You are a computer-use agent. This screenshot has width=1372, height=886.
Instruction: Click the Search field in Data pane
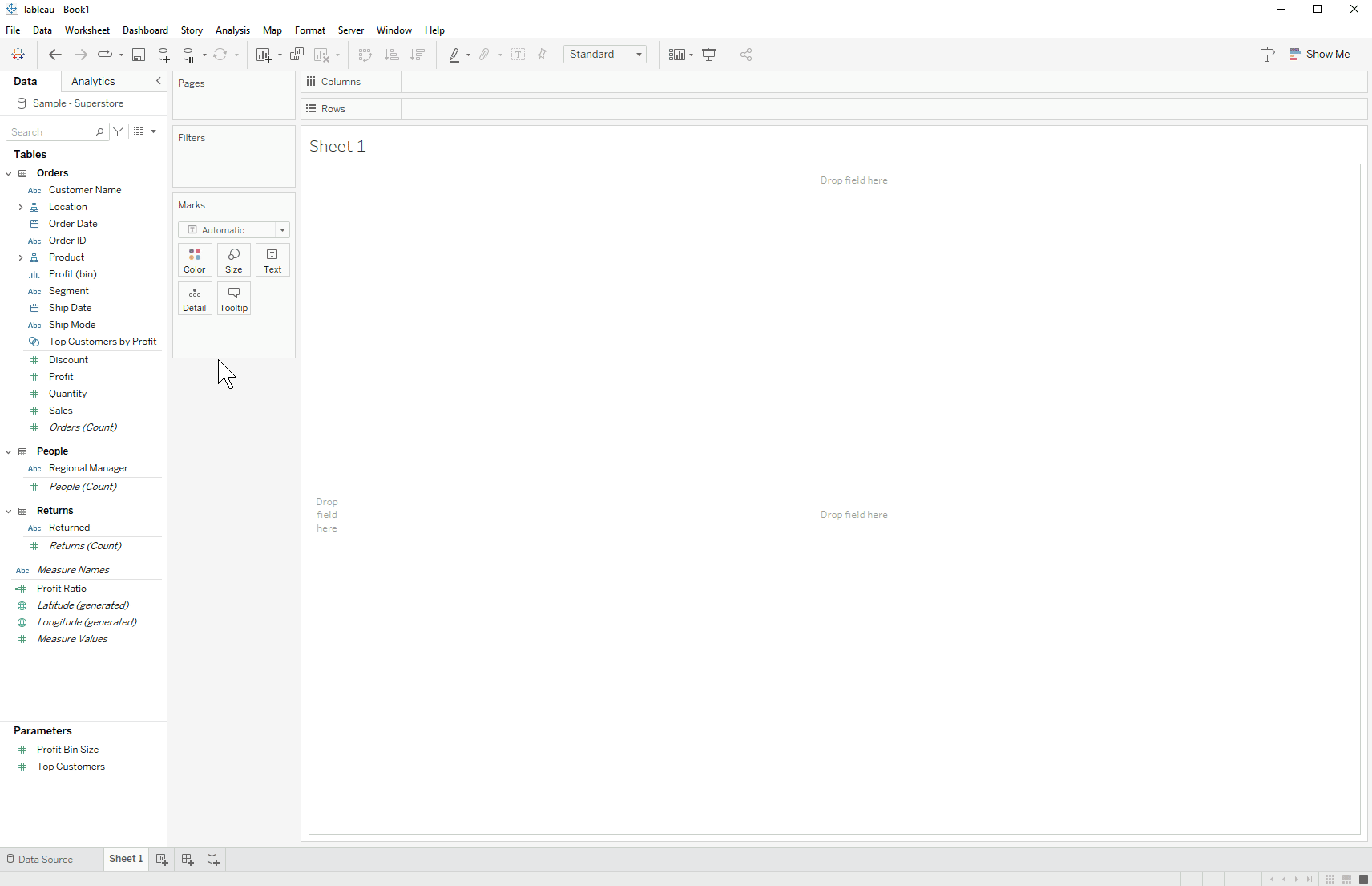click(x=52, y=131)
